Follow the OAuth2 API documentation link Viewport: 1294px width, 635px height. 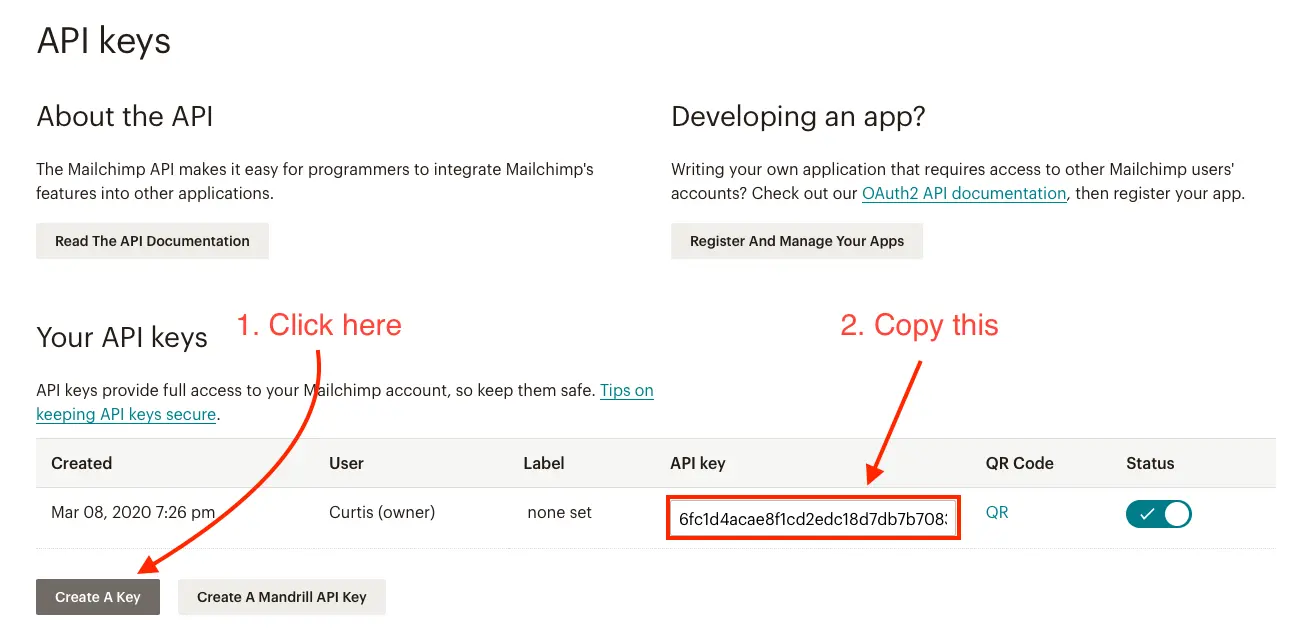click(x=963, y=194)
